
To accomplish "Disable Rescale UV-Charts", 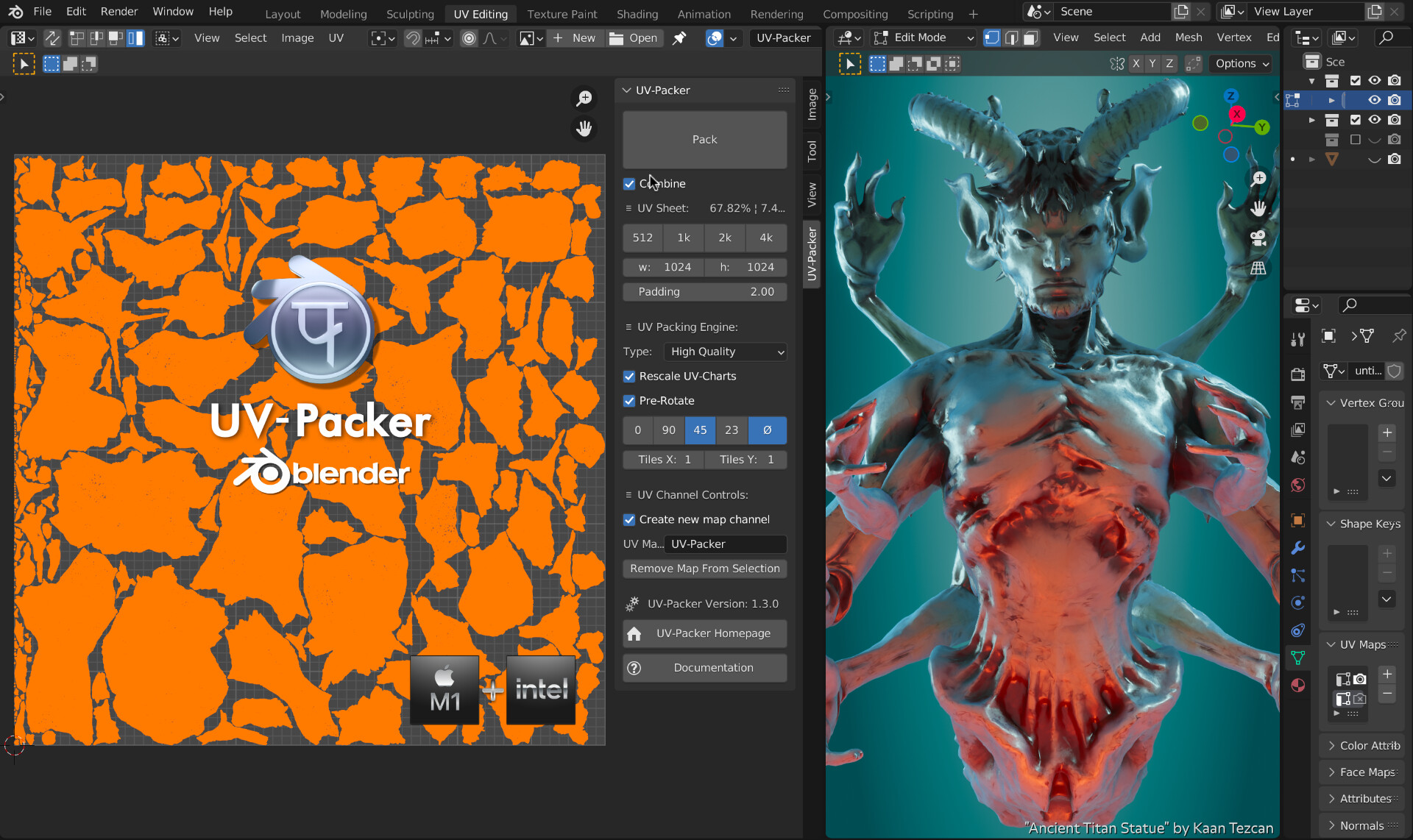I will pyautogui.click(x=630, y=376).
